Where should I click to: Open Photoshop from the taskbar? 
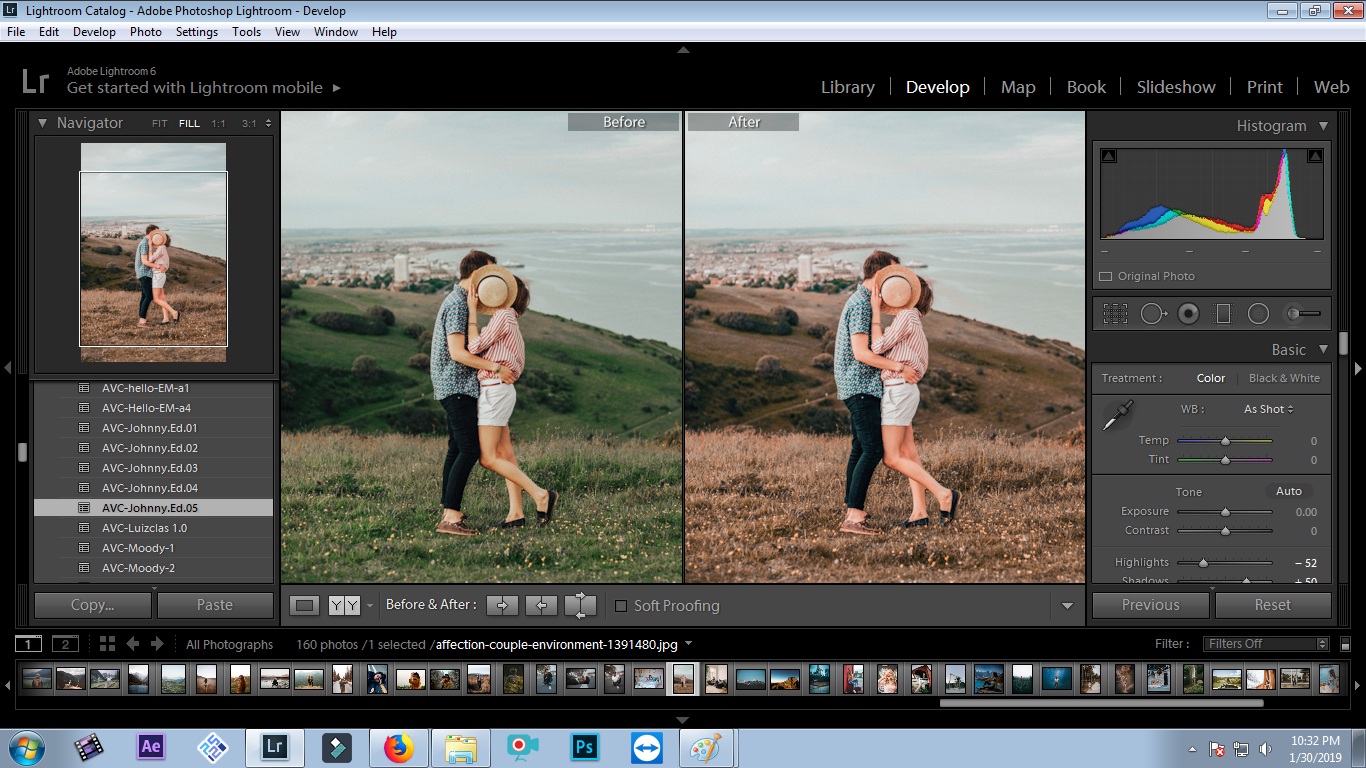(x=584, y=747)
